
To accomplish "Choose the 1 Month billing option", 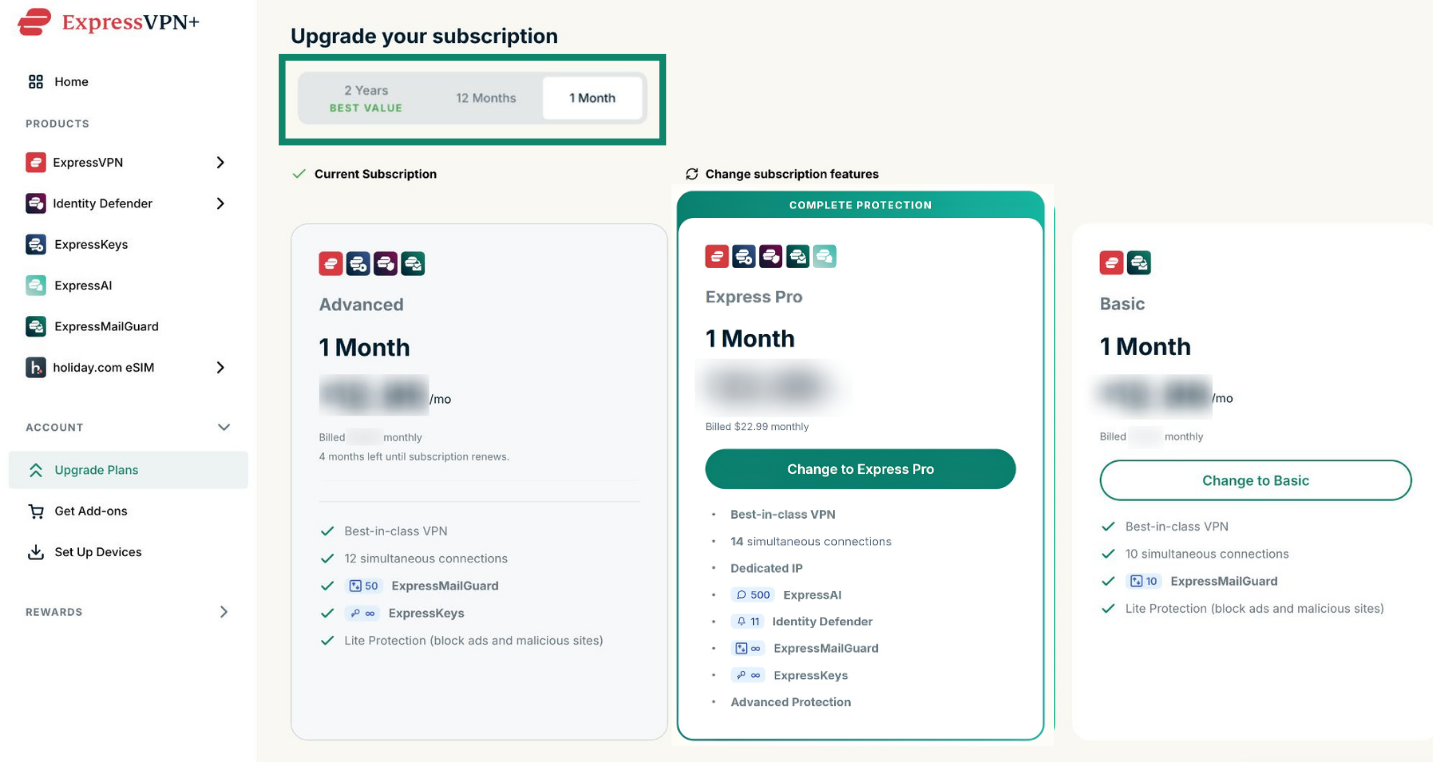I will tap(593, 98).
